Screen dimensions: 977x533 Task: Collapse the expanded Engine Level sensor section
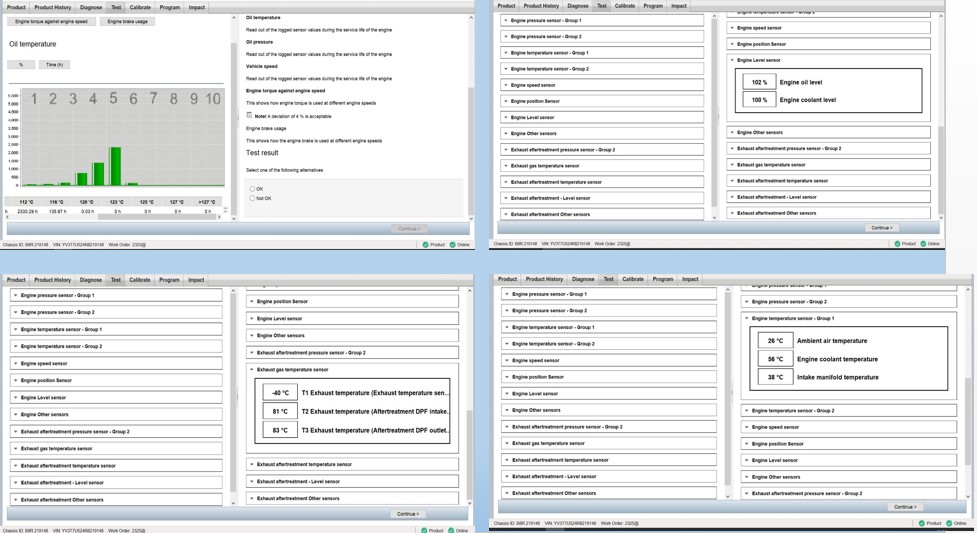[732, 60]
